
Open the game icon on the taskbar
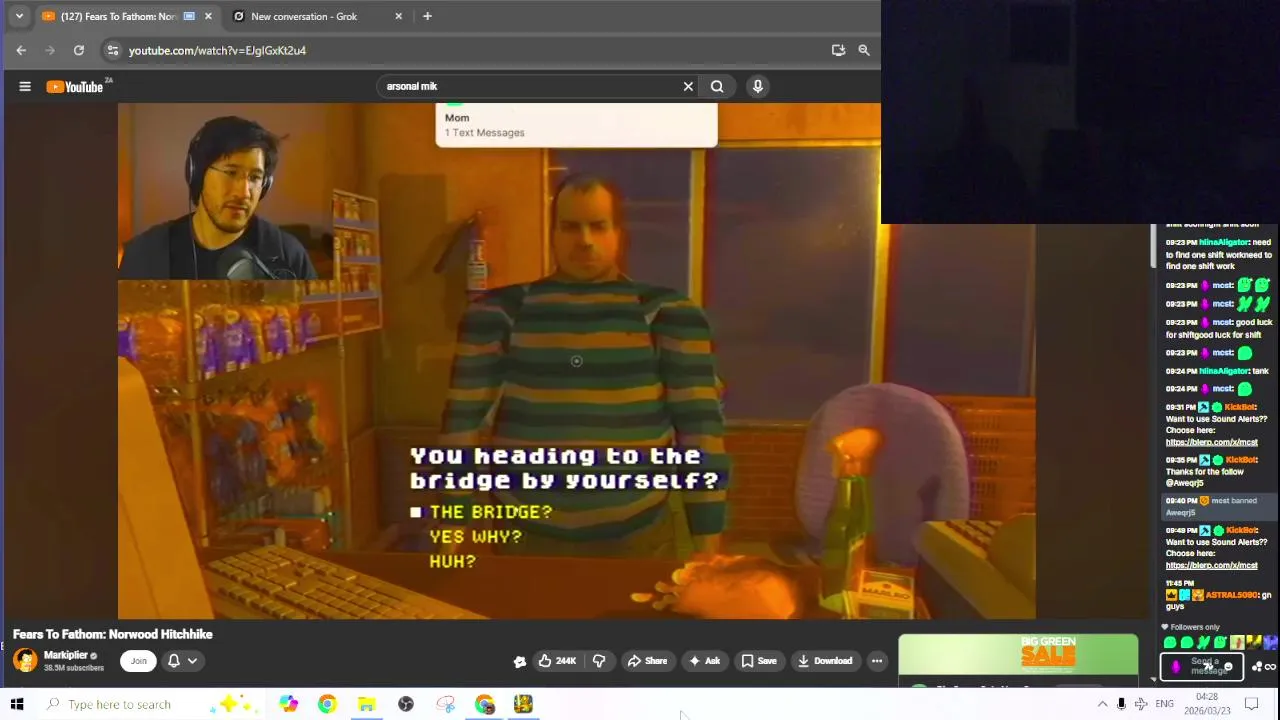pyautogui.click(x=523, y=704)
